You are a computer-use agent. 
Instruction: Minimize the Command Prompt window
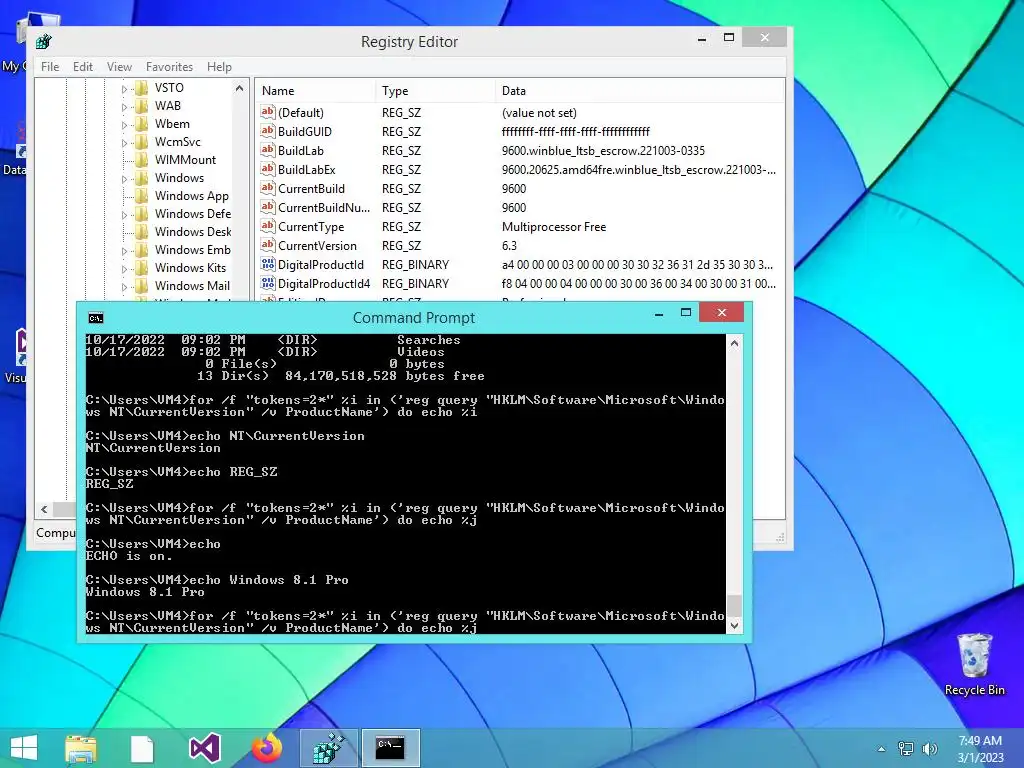tap(659, 313)
